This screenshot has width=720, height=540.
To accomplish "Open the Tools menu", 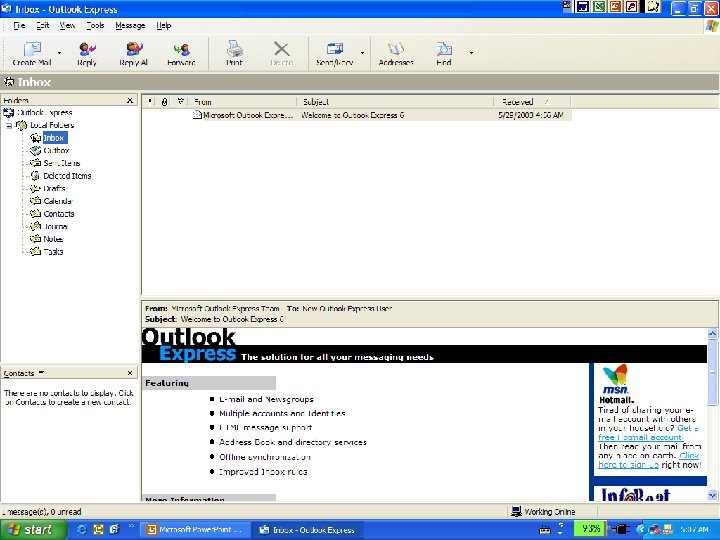I will [95, 26].
